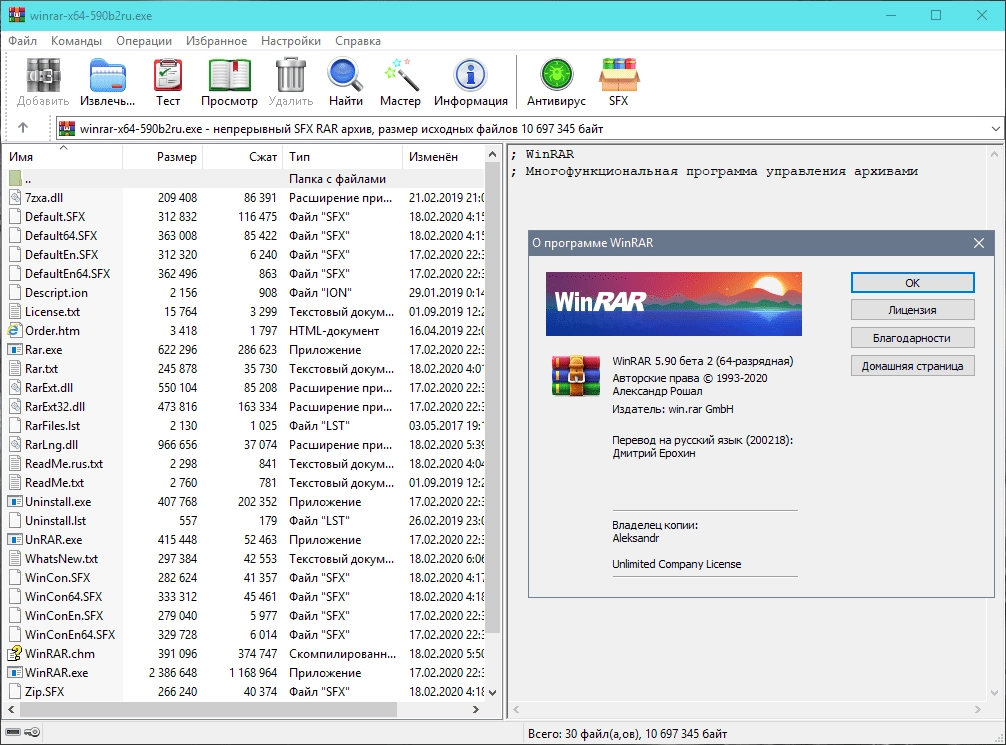Select the 7zxa.dll file icon

pos(15,198)
